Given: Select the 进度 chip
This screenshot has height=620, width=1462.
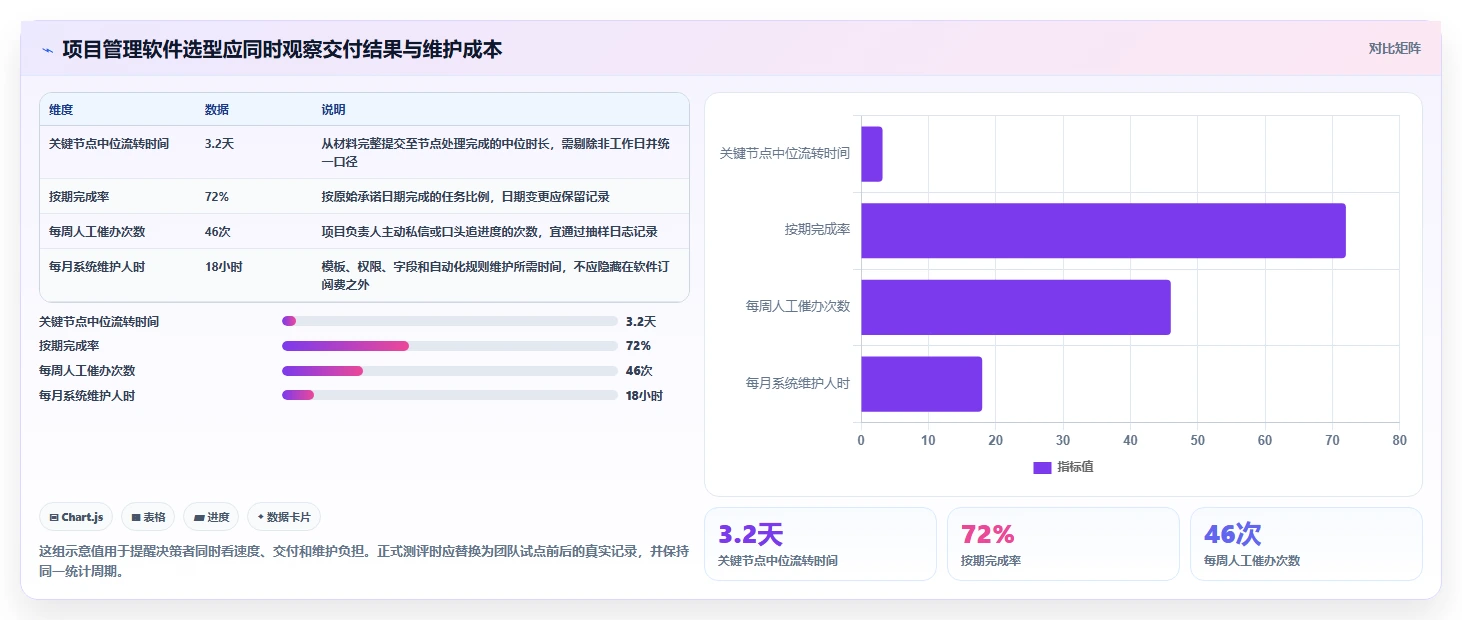Looking at the screenshot, I should tap(211, 517).
